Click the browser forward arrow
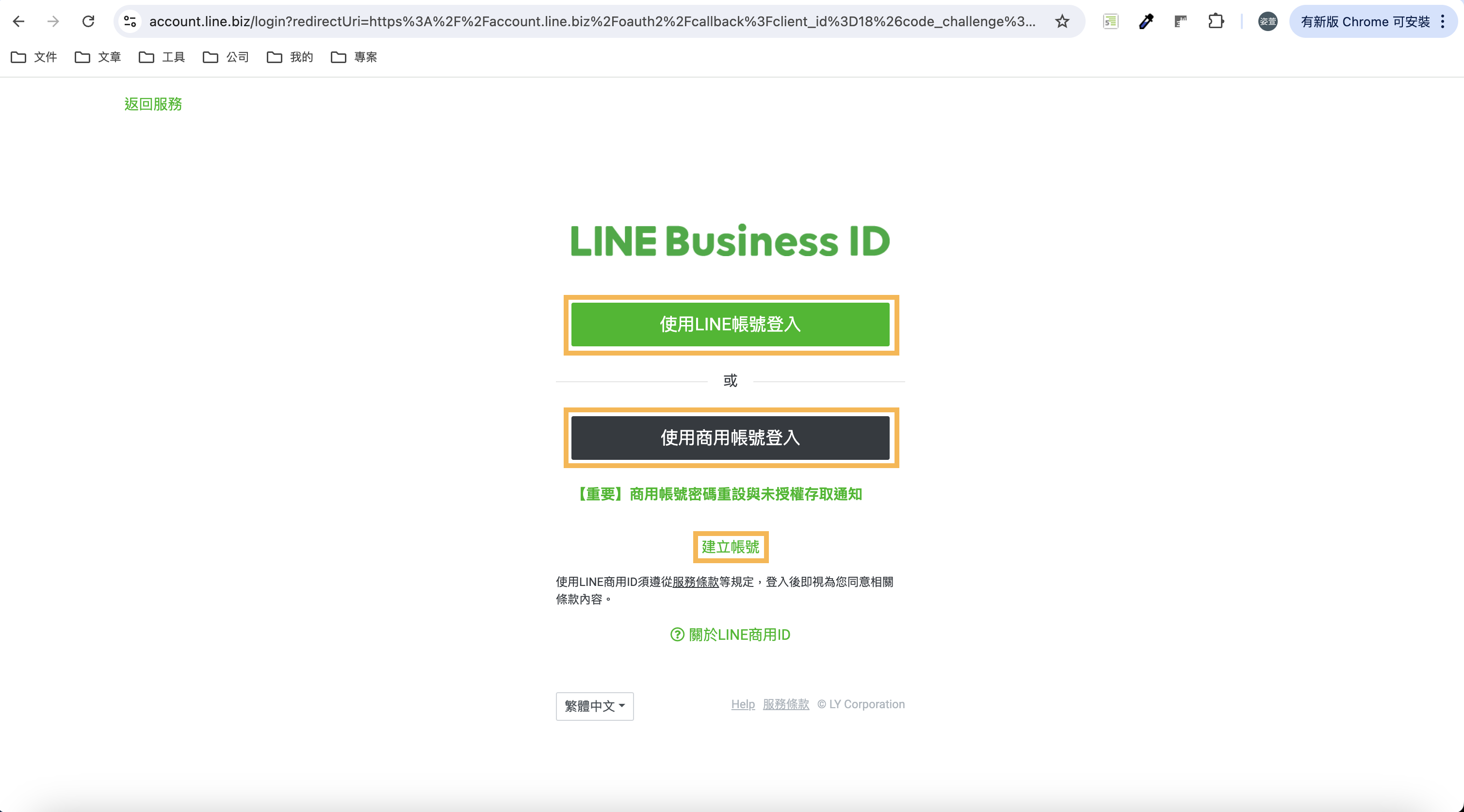Screen dimensions: 1464x812 pos(53,22)
